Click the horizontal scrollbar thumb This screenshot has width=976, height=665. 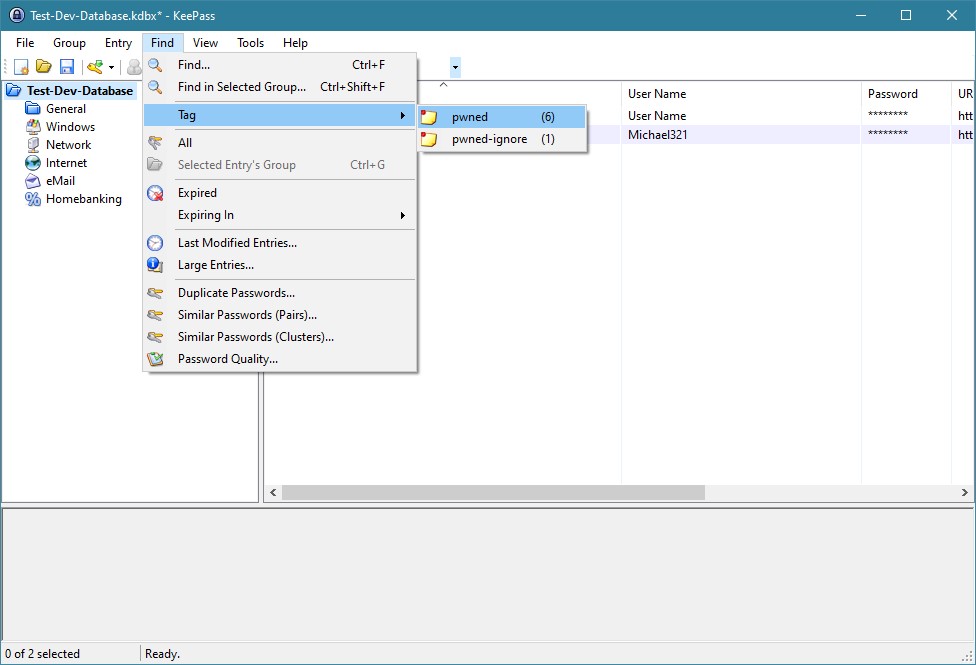coord(493,493)
